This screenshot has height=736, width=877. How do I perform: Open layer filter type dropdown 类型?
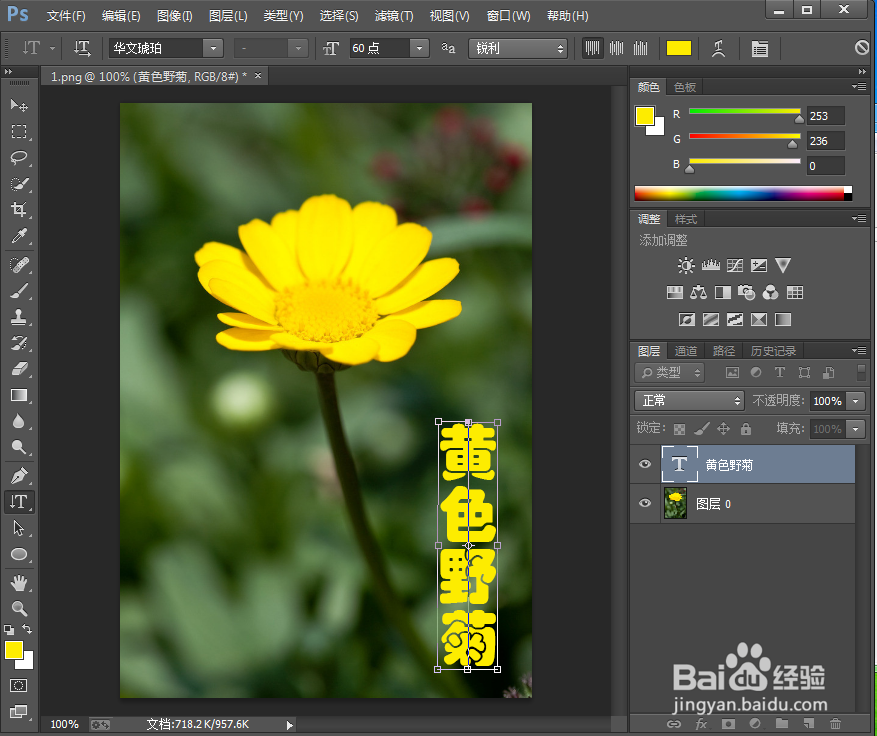[x=669, y=372]
